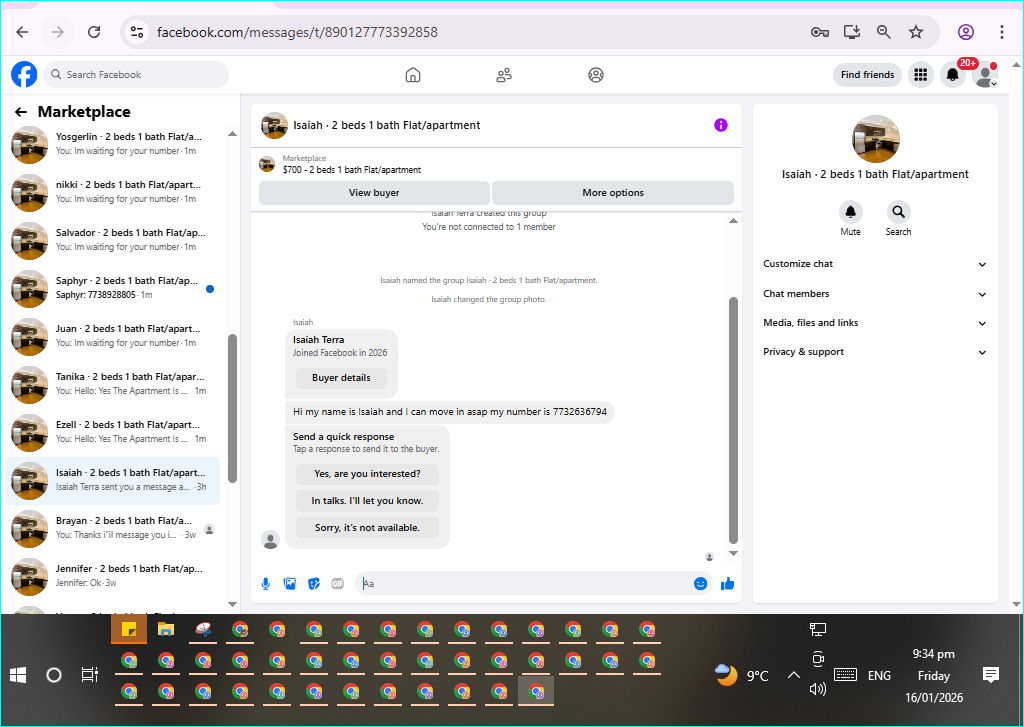Open the Chrome profile icon in toolbar
The height and width of the screenshot is (727, 1024).
click(966, 32)
